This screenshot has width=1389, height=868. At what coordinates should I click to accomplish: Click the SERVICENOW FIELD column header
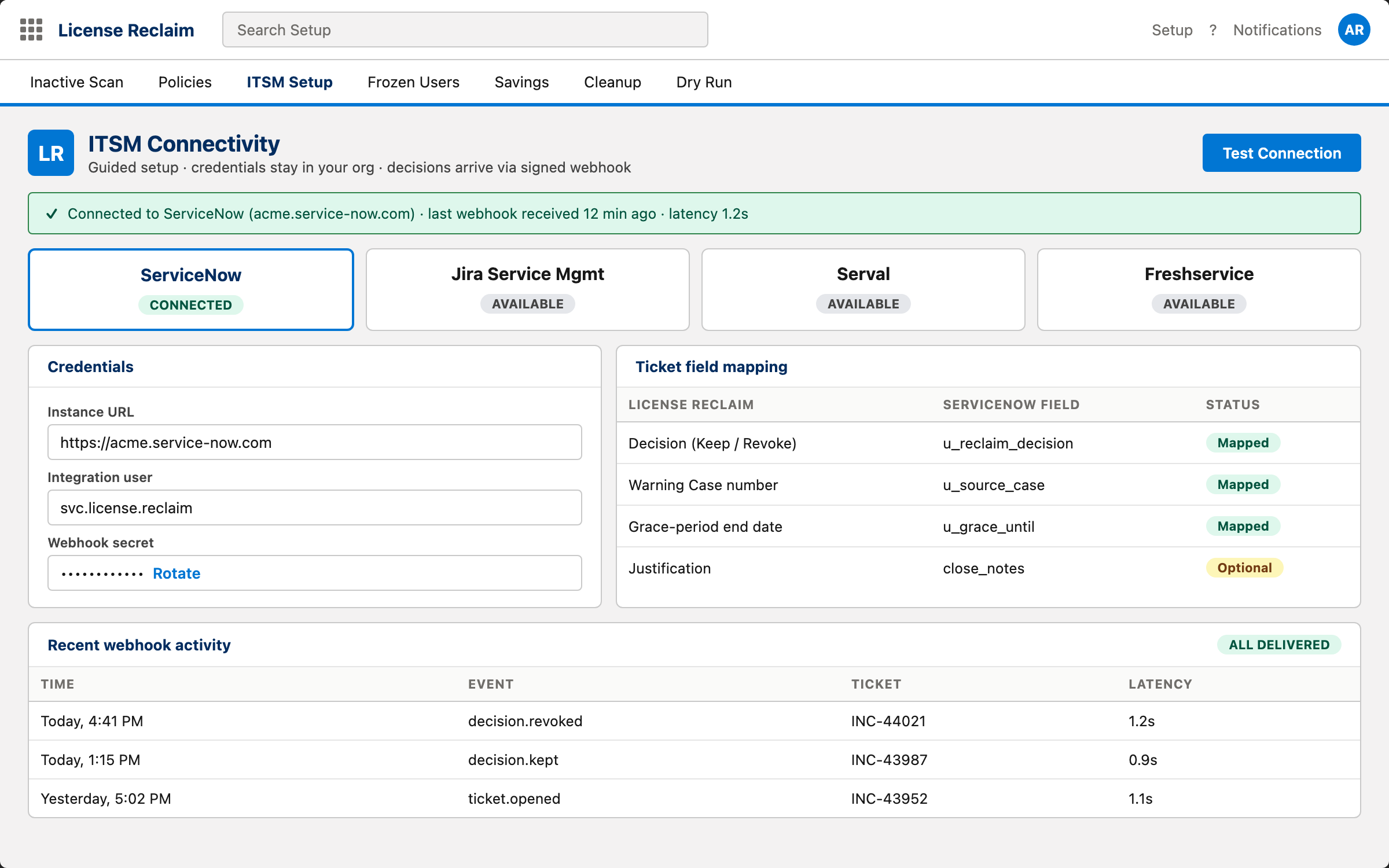(1011, 404)
